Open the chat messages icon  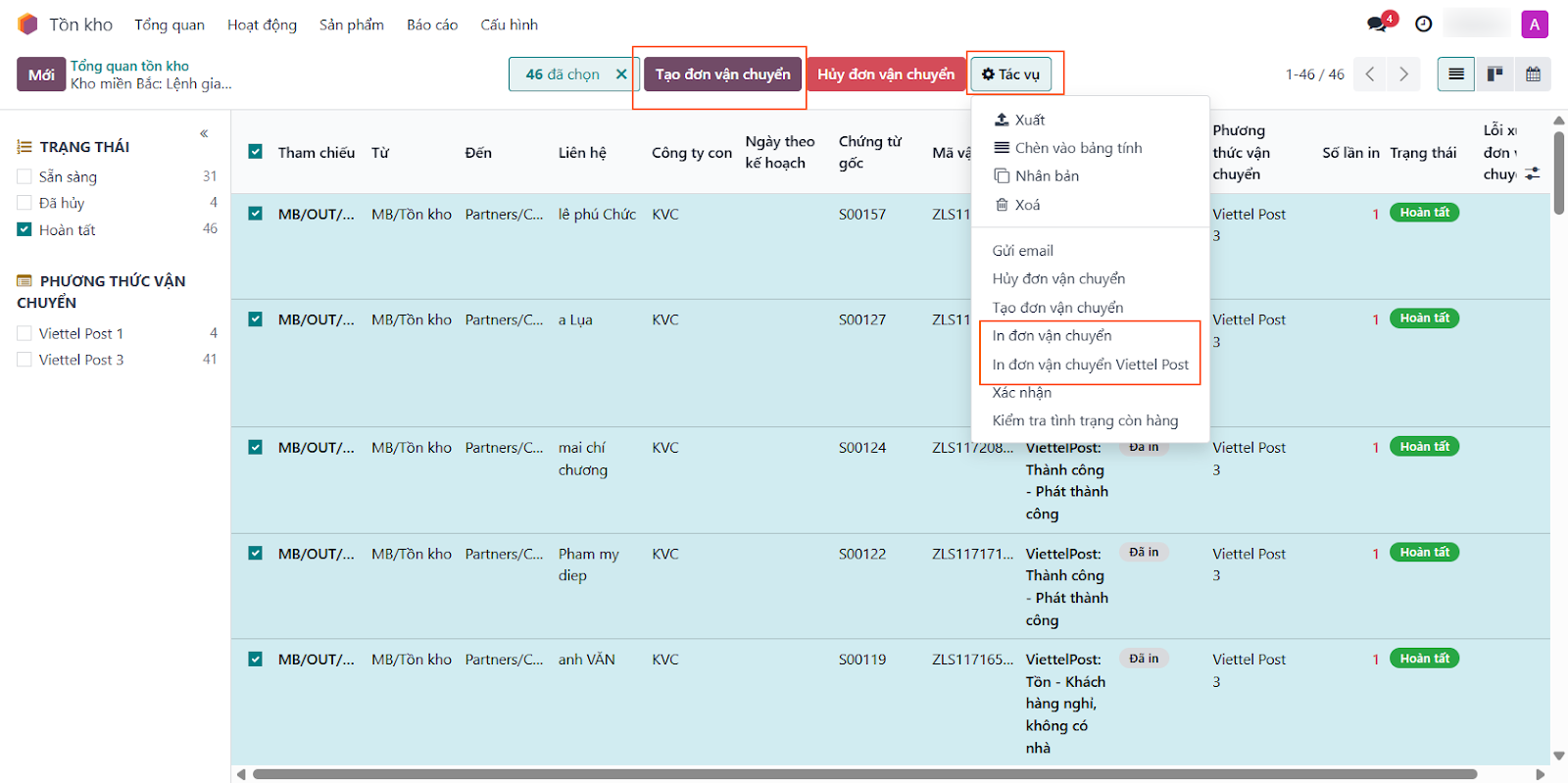coord(1378,24)
